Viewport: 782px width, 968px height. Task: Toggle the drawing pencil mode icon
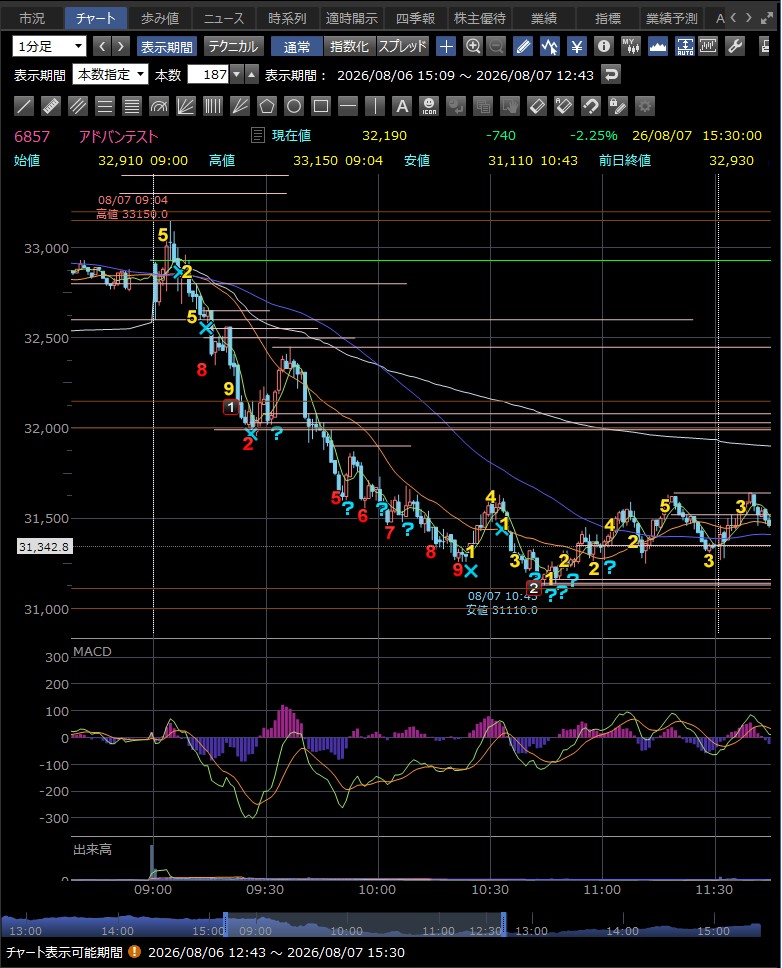(523, 46)
